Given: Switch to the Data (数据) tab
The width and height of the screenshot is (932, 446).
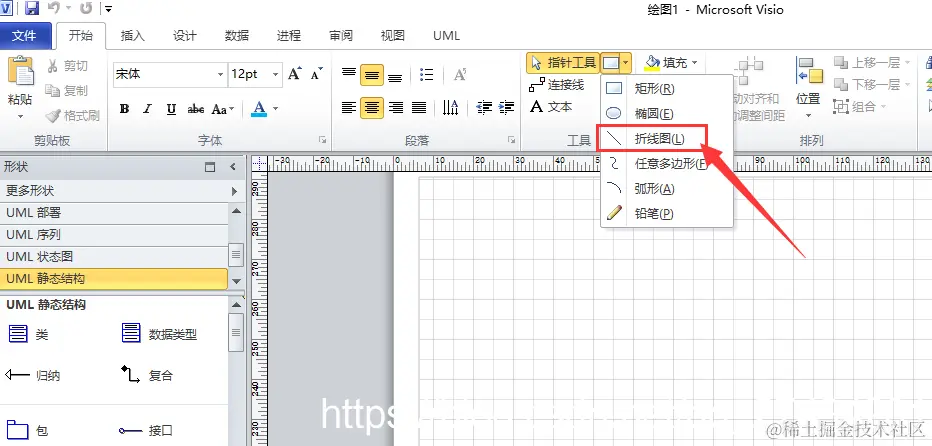Looking at the screenshot, I should (x=237, y=36).
